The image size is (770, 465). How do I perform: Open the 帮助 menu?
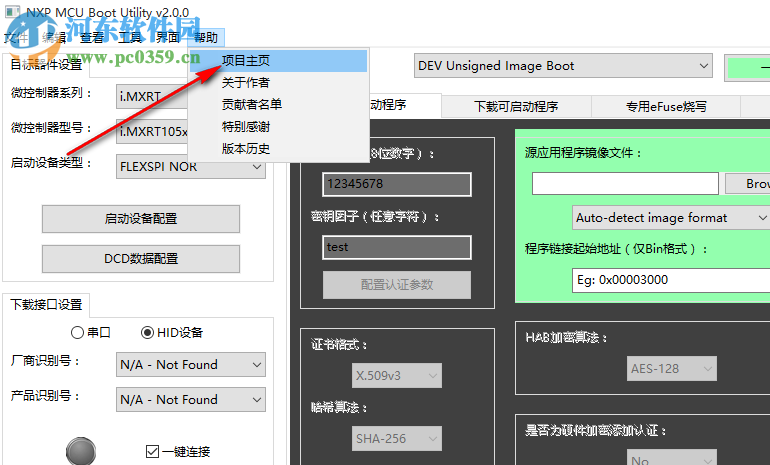click(x=206, y=37)
